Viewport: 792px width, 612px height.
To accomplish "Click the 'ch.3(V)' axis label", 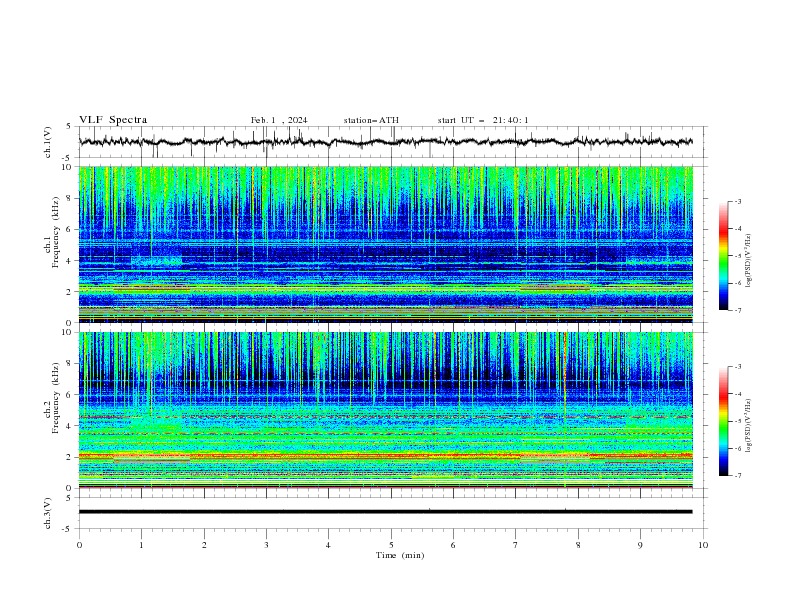I will click(x=48, y=513).
